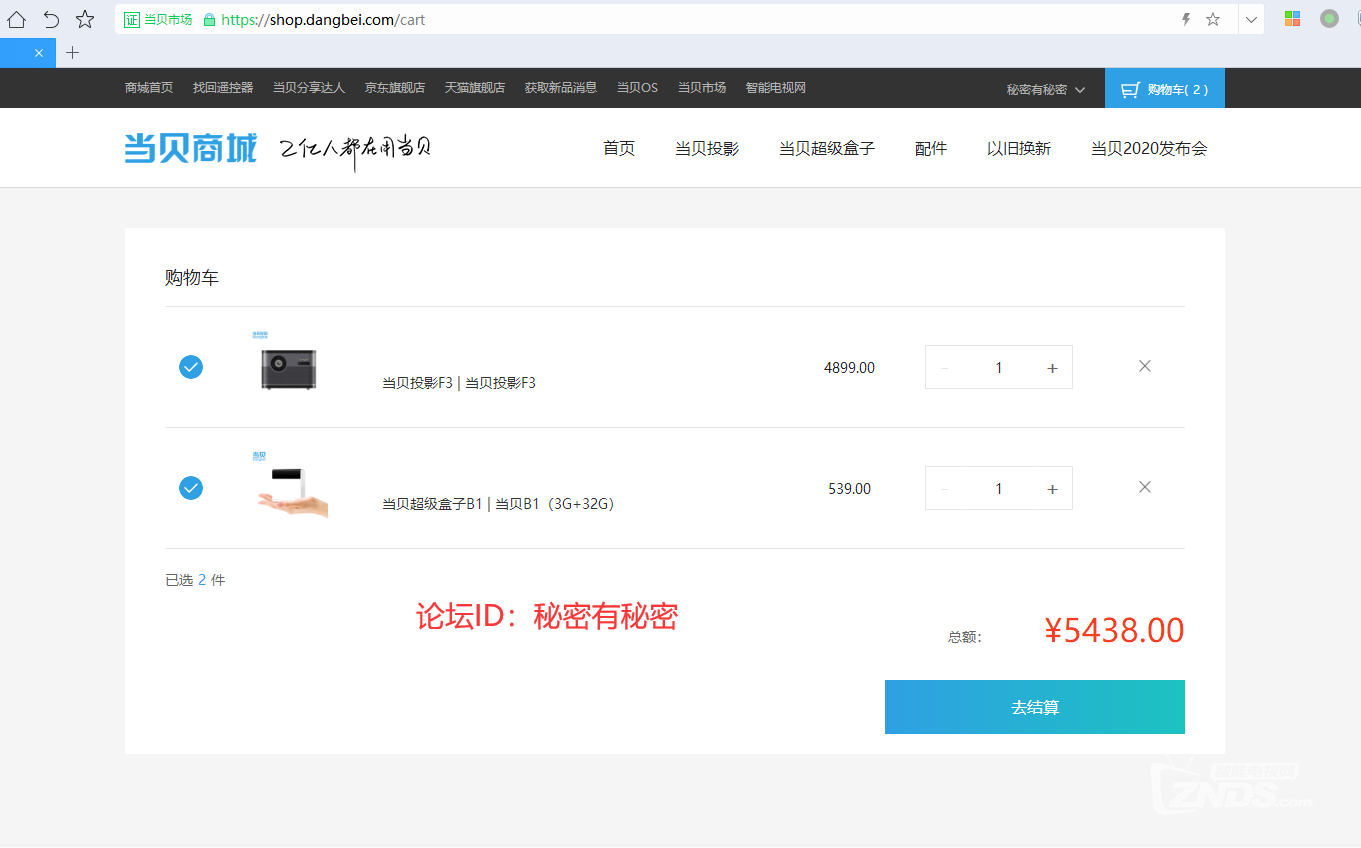The image size is (1361, 848).
Task: Click the 4899.00 price text
Action: click(849, 368)
